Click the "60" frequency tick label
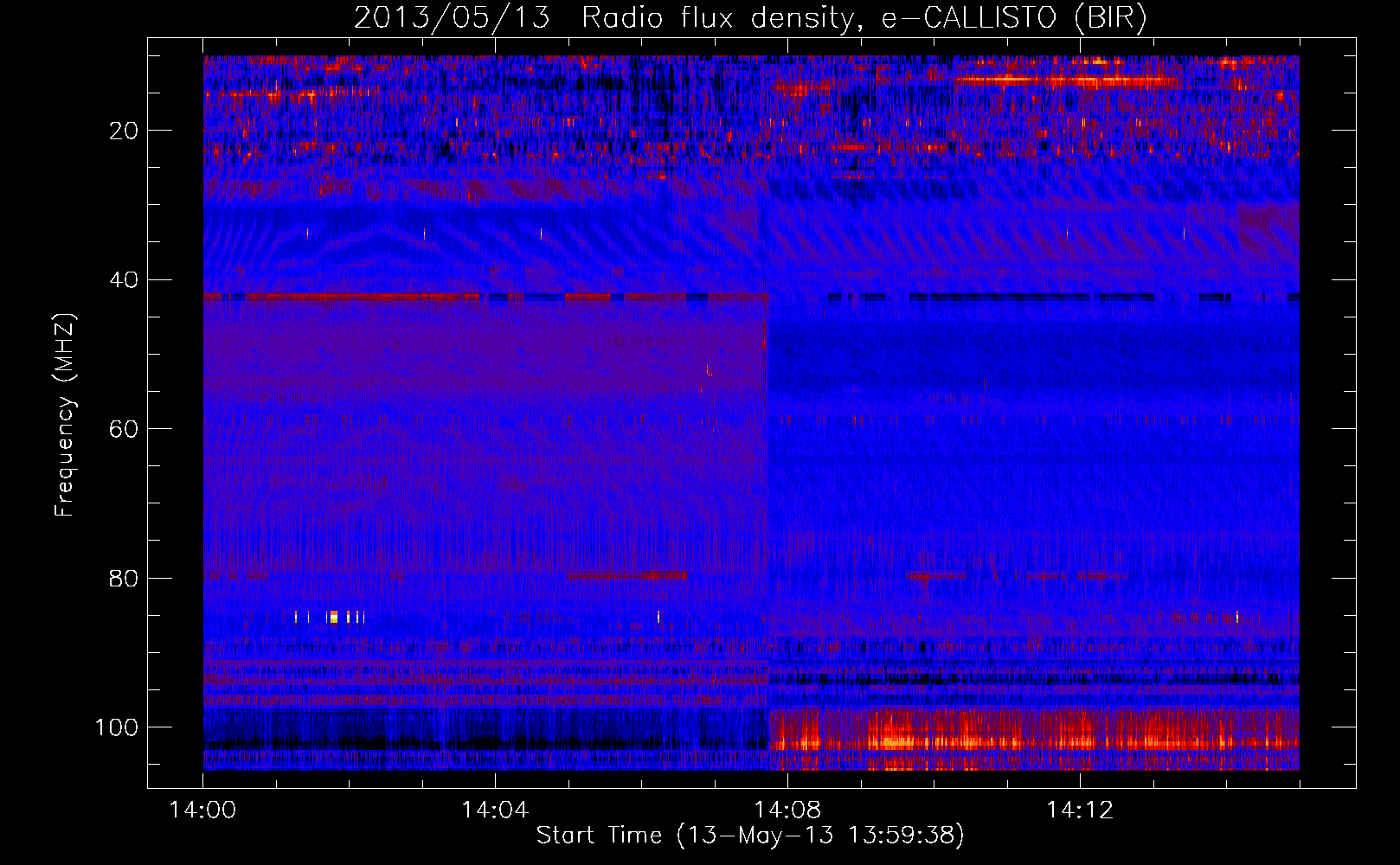The height and width of the screenshot is (865, 1400). click(x=124, y=429)
